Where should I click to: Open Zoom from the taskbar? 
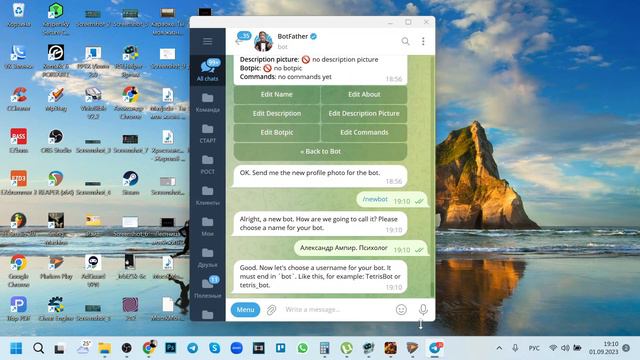pos(237,348)
